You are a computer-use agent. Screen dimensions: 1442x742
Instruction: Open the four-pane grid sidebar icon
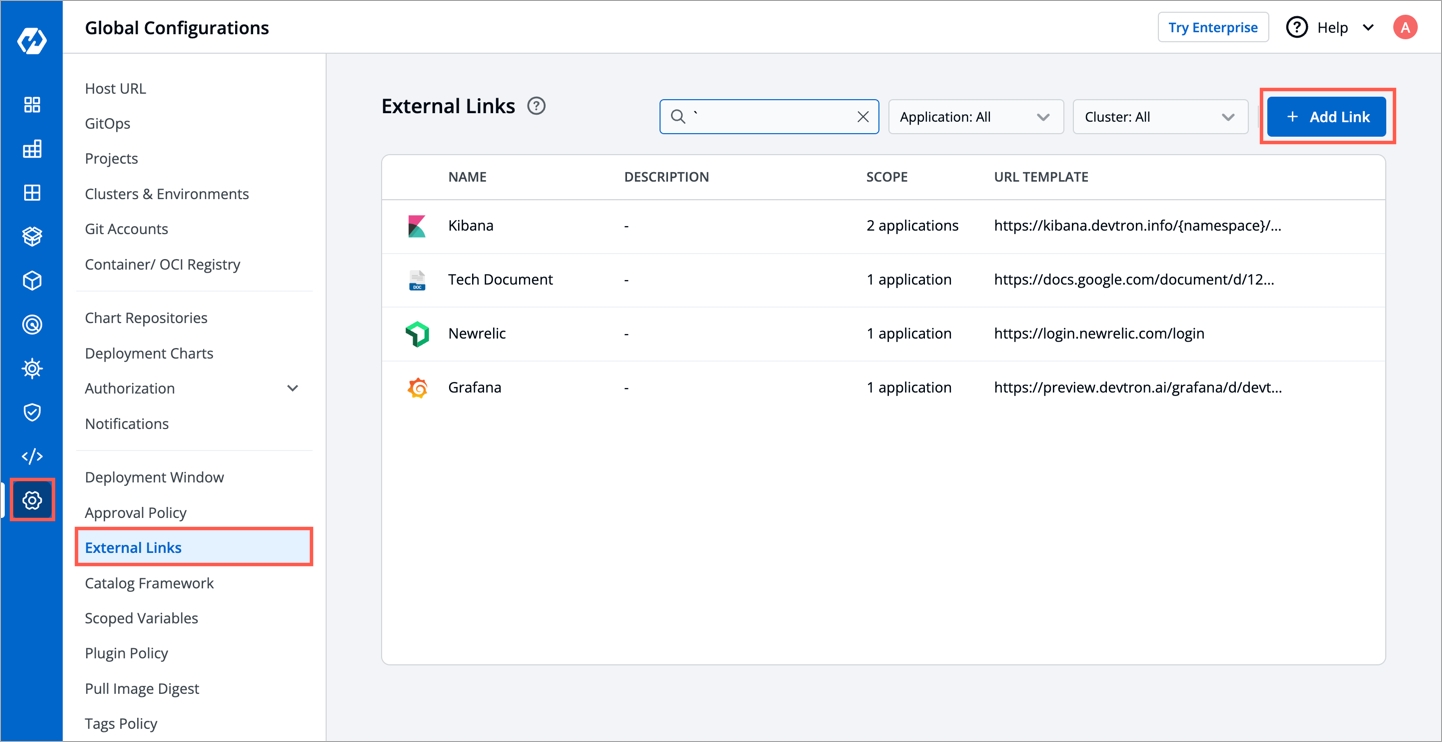(32, 193)
